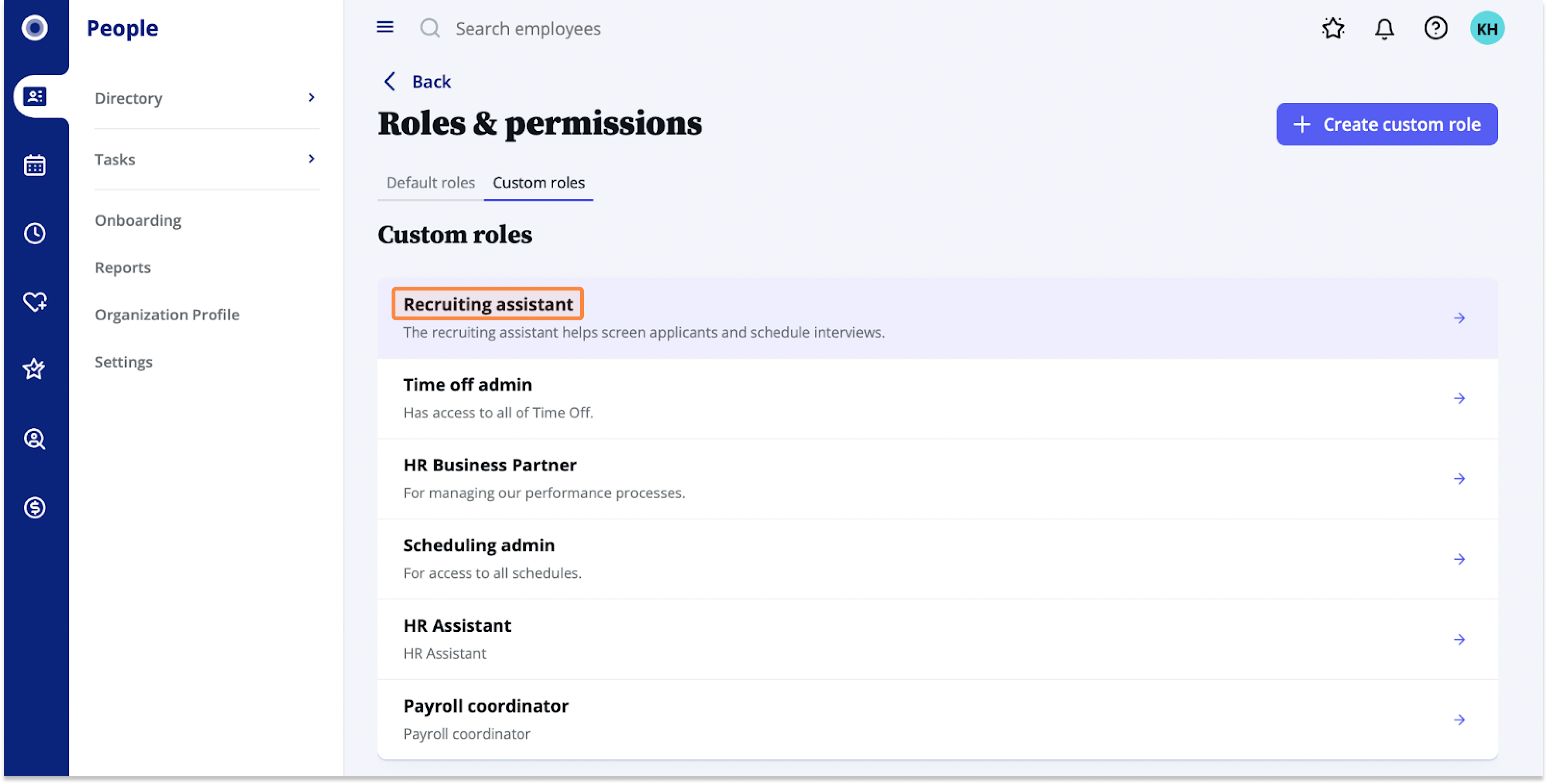Open the help question mark icon
The image size is (1547, 784).
point(1435,28)
